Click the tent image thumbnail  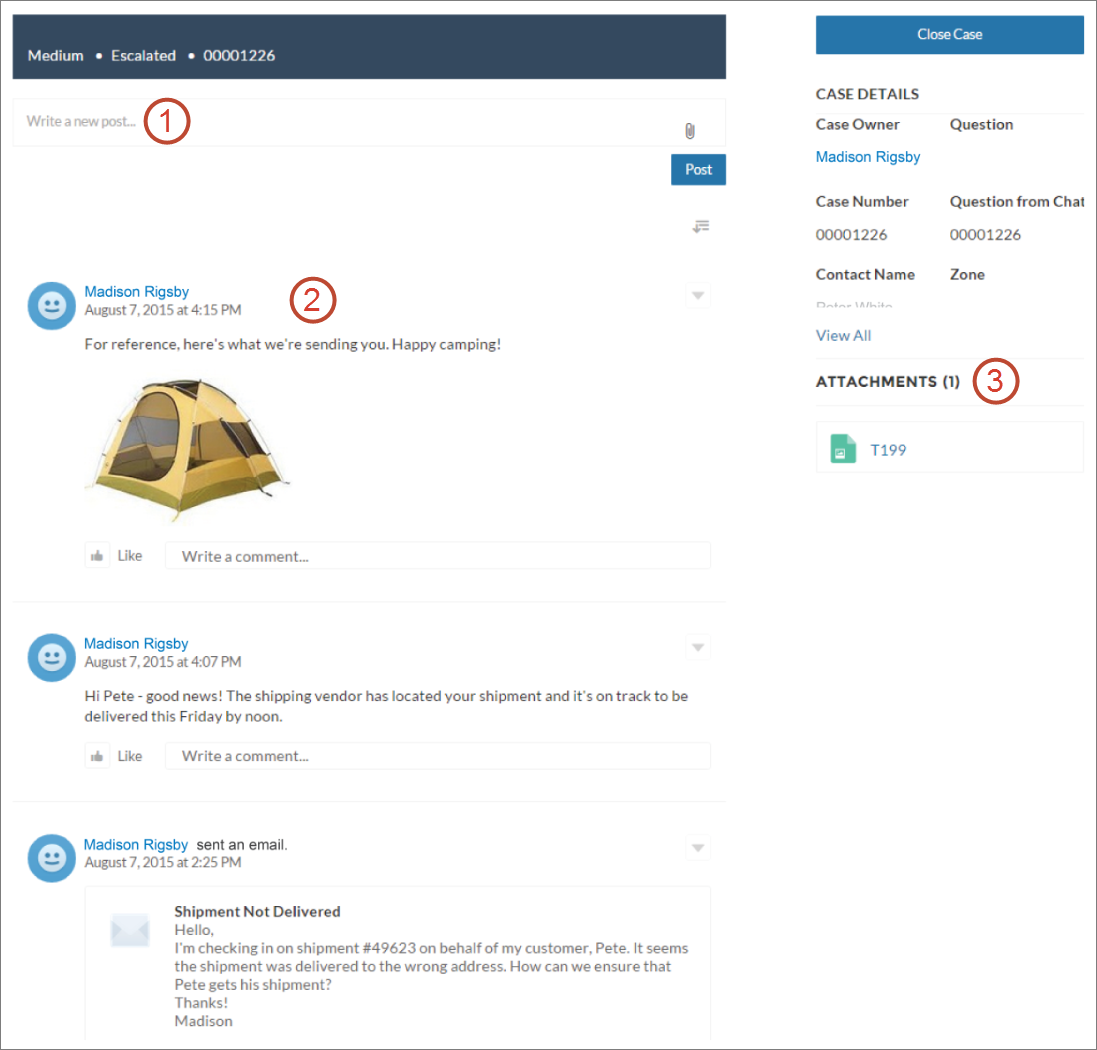pos(188,448)
